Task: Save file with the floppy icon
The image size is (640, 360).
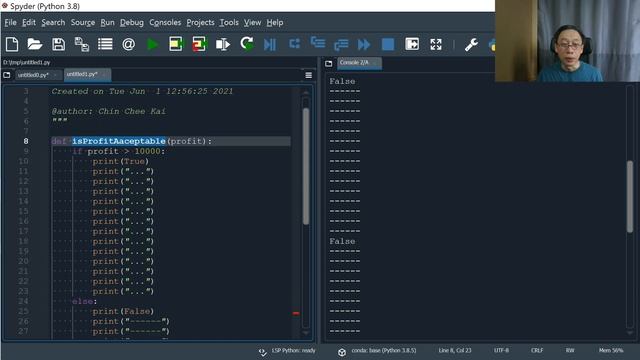Action: coord(58,44)
